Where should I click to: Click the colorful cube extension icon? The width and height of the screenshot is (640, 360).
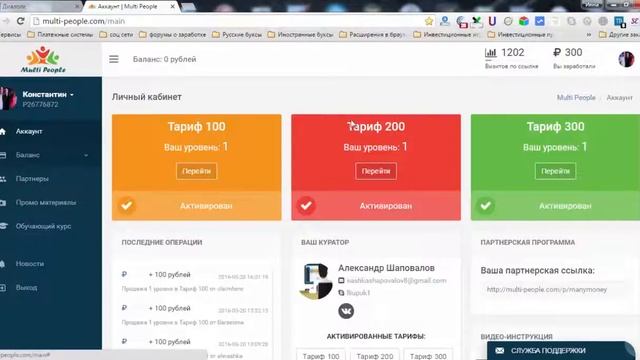pos(524,21)
